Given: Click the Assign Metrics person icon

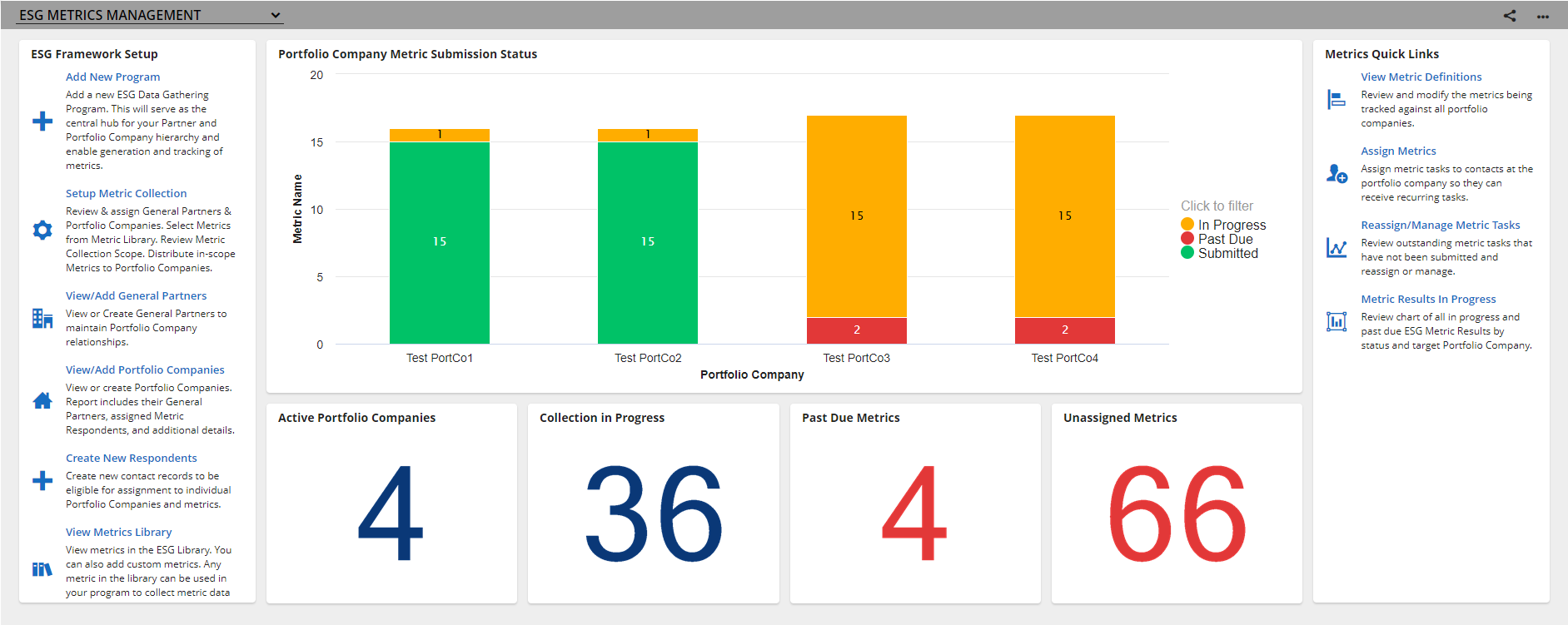Looking at the screenshot, I should coord(1337,173).
